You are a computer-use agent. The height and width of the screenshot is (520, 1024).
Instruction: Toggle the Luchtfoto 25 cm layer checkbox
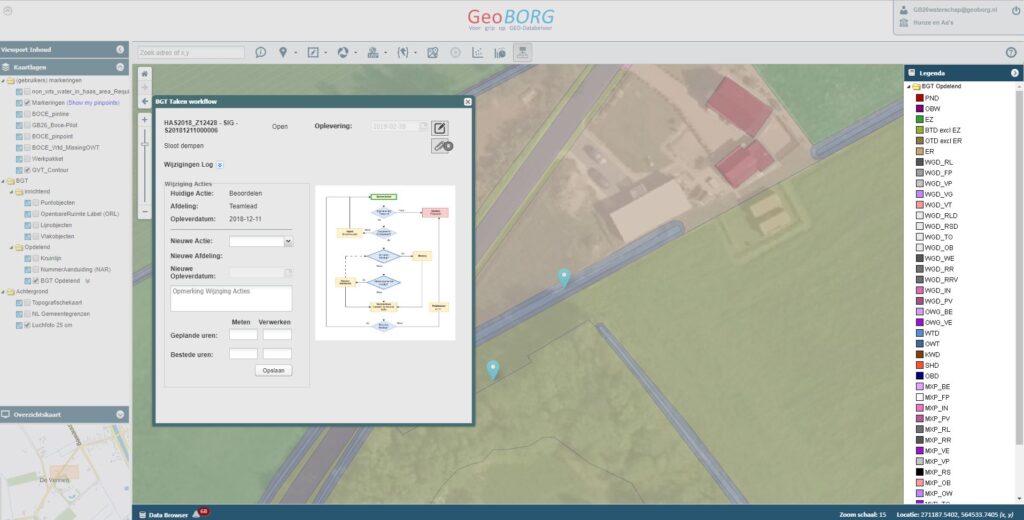pyautogui.click(x=27, y=325)
